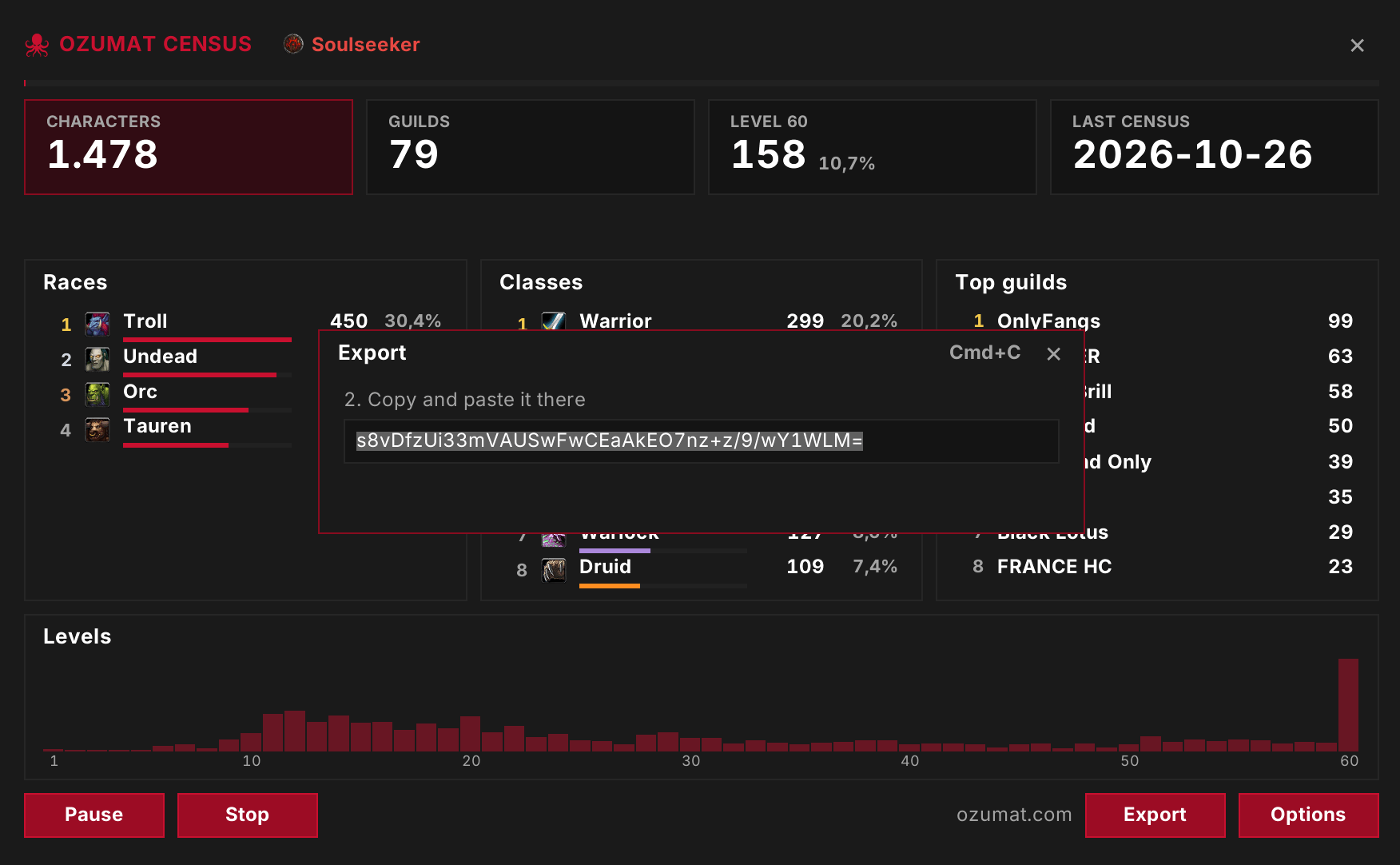Click the Troll count 450
The image size is (1400, 865).
pos(349,321)
